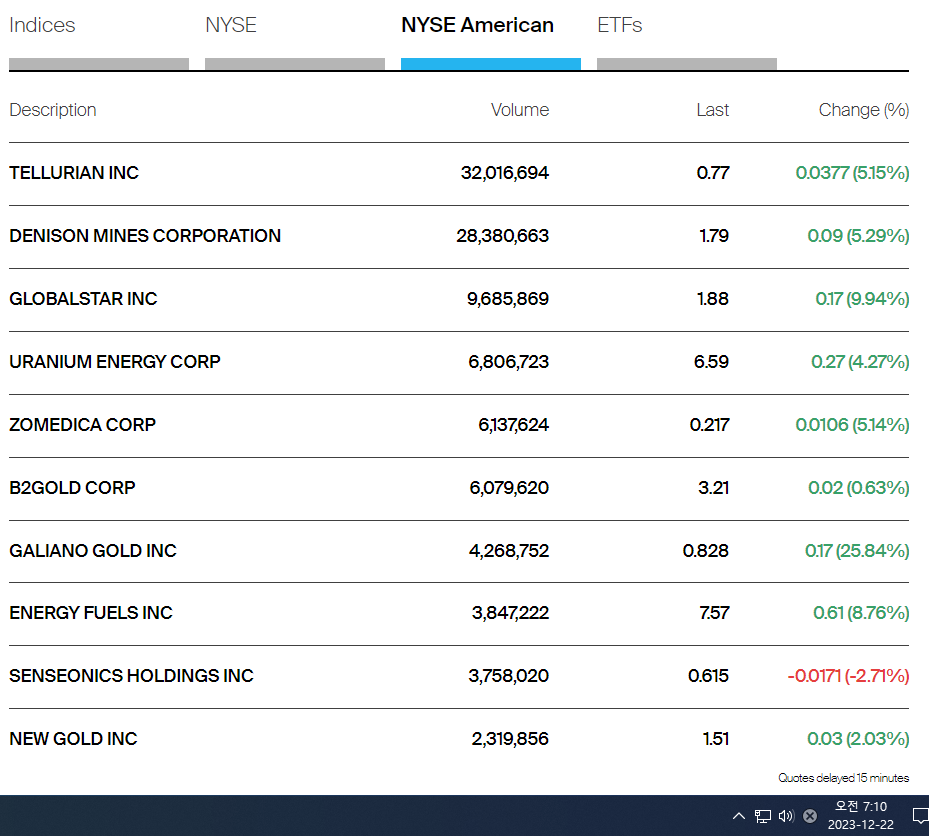Viewport: 929px width, 836px height.
Task: Click the Description column header
Action: pyautogui.click(x=53, y=110)
